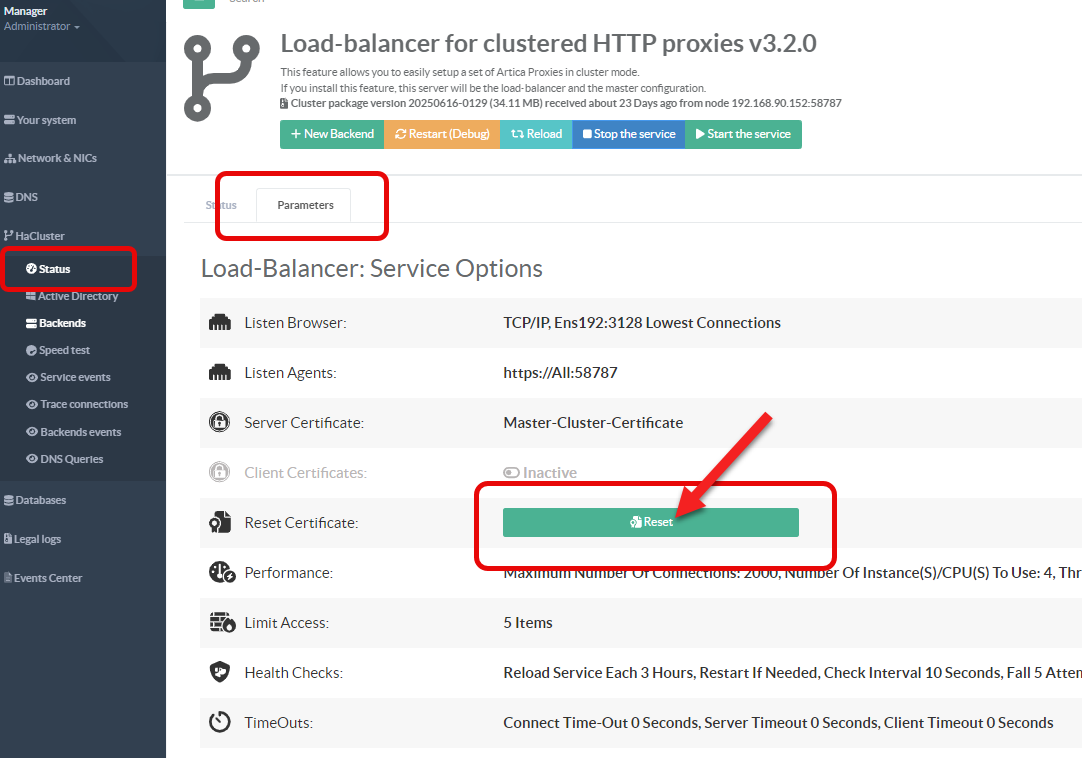This screenshot has width=1082, height=758.
Task: Toggle the Inactive Client Certificates switch
Action: pos(510,473)
